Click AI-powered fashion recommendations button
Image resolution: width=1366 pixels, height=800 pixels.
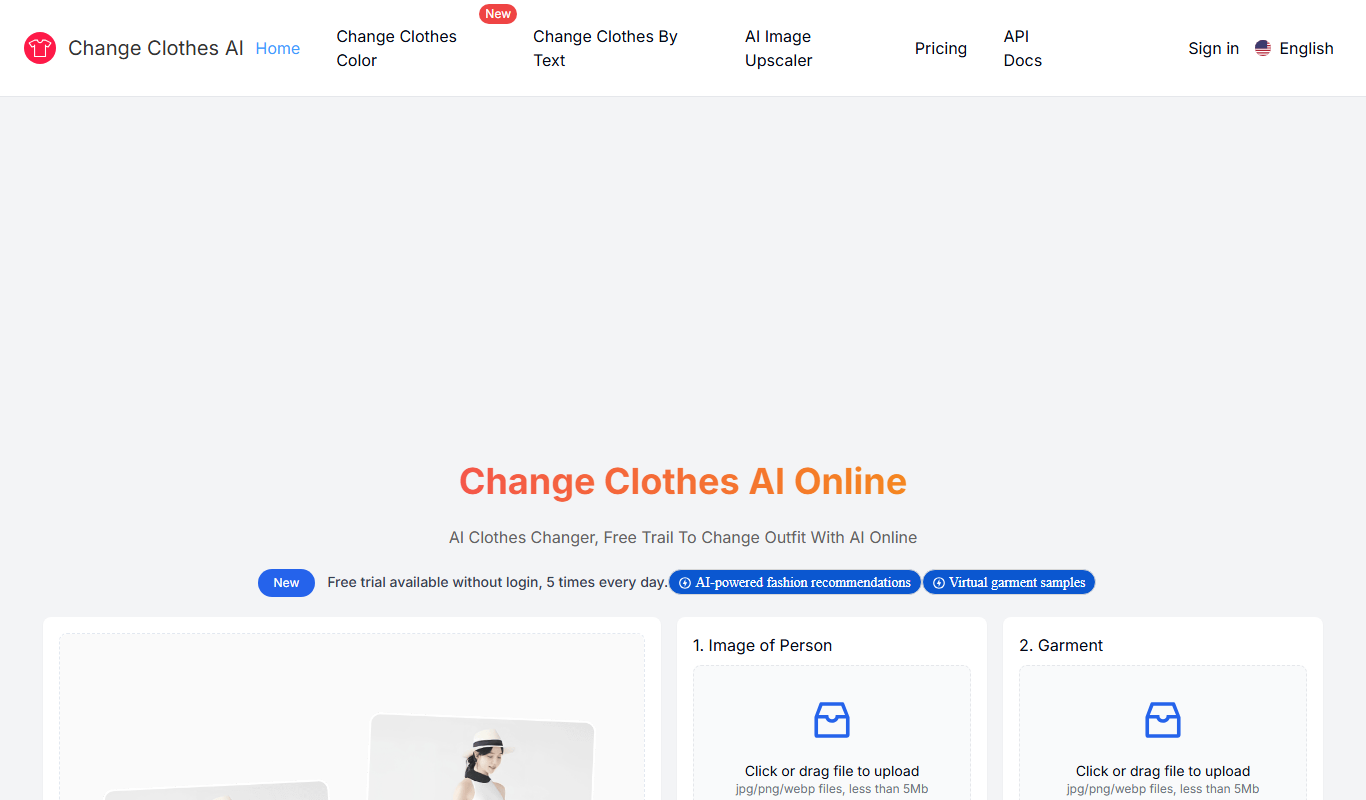(x=795, y=583)
